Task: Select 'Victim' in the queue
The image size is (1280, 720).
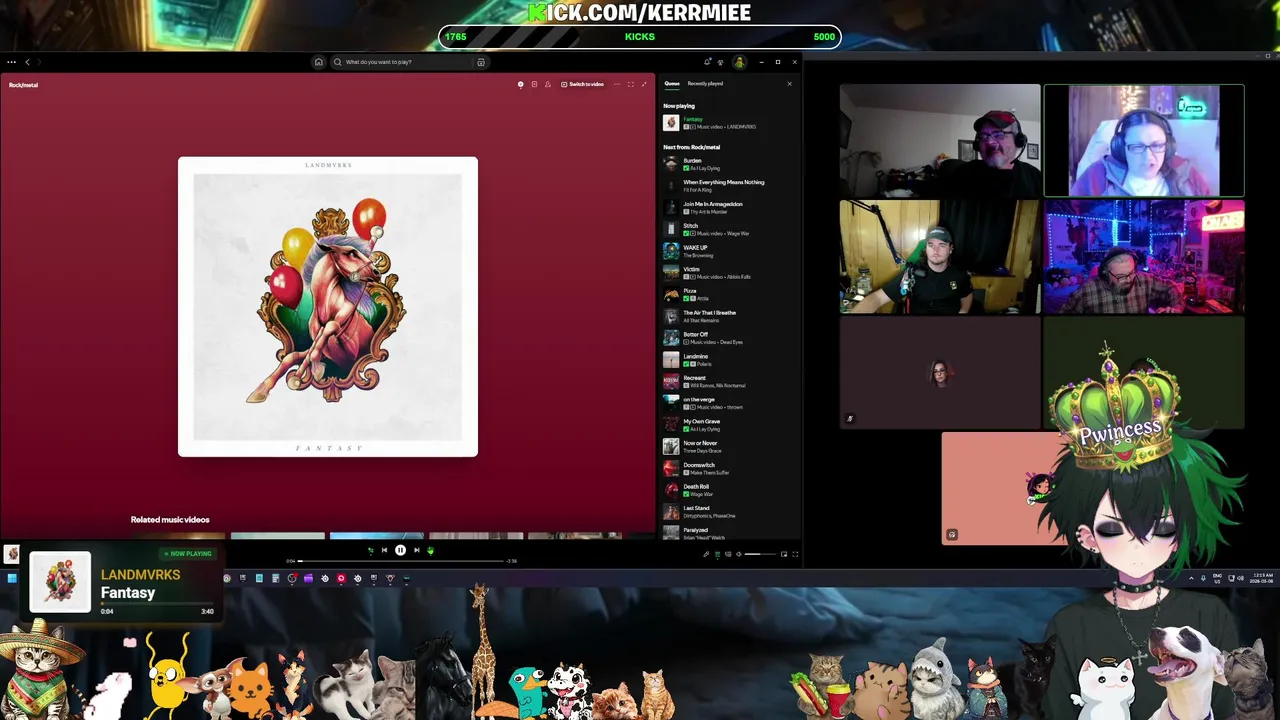Action: tap(730, 273)
